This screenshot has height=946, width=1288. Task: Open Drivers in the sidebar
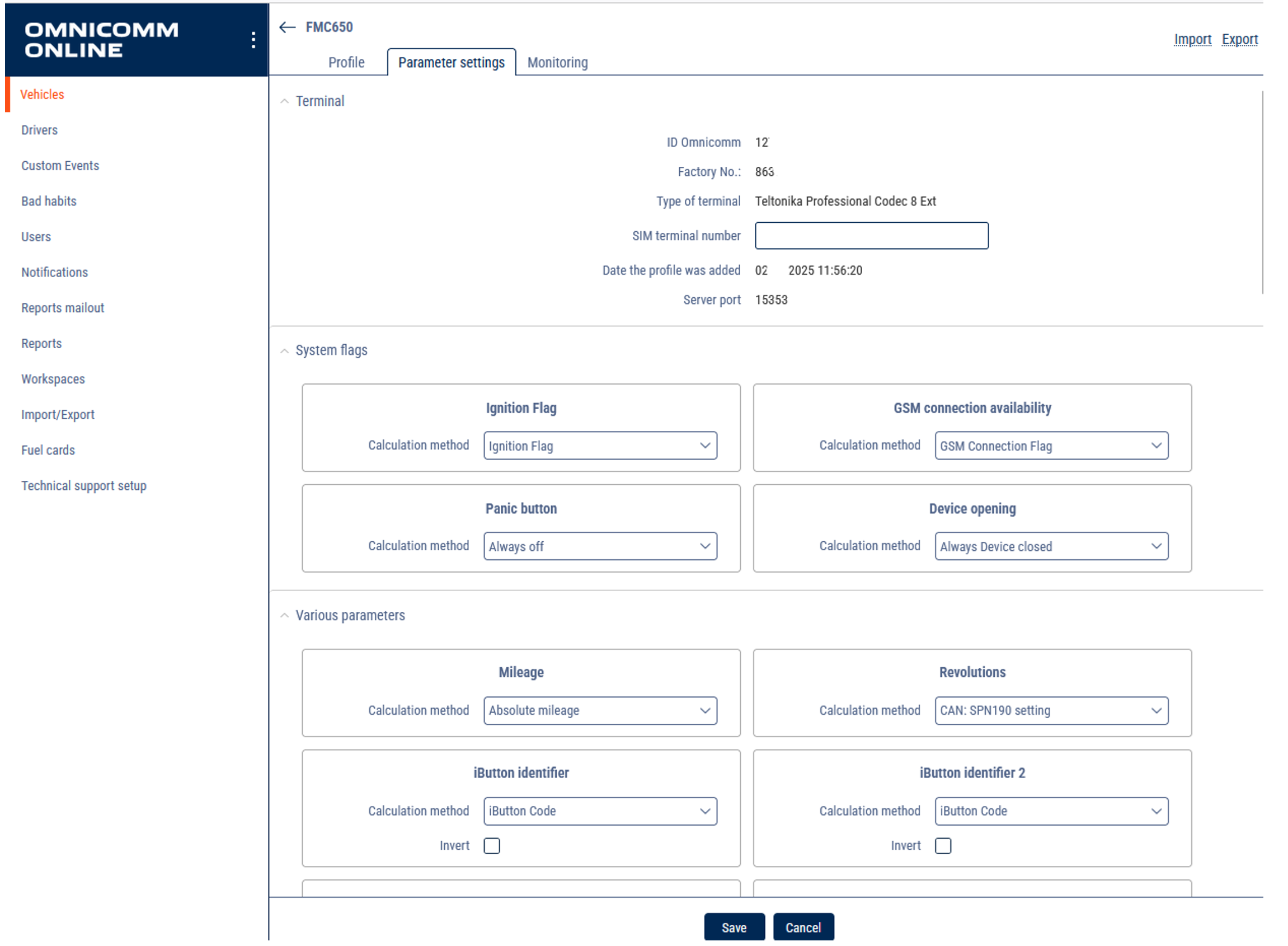tap(40, 130)
